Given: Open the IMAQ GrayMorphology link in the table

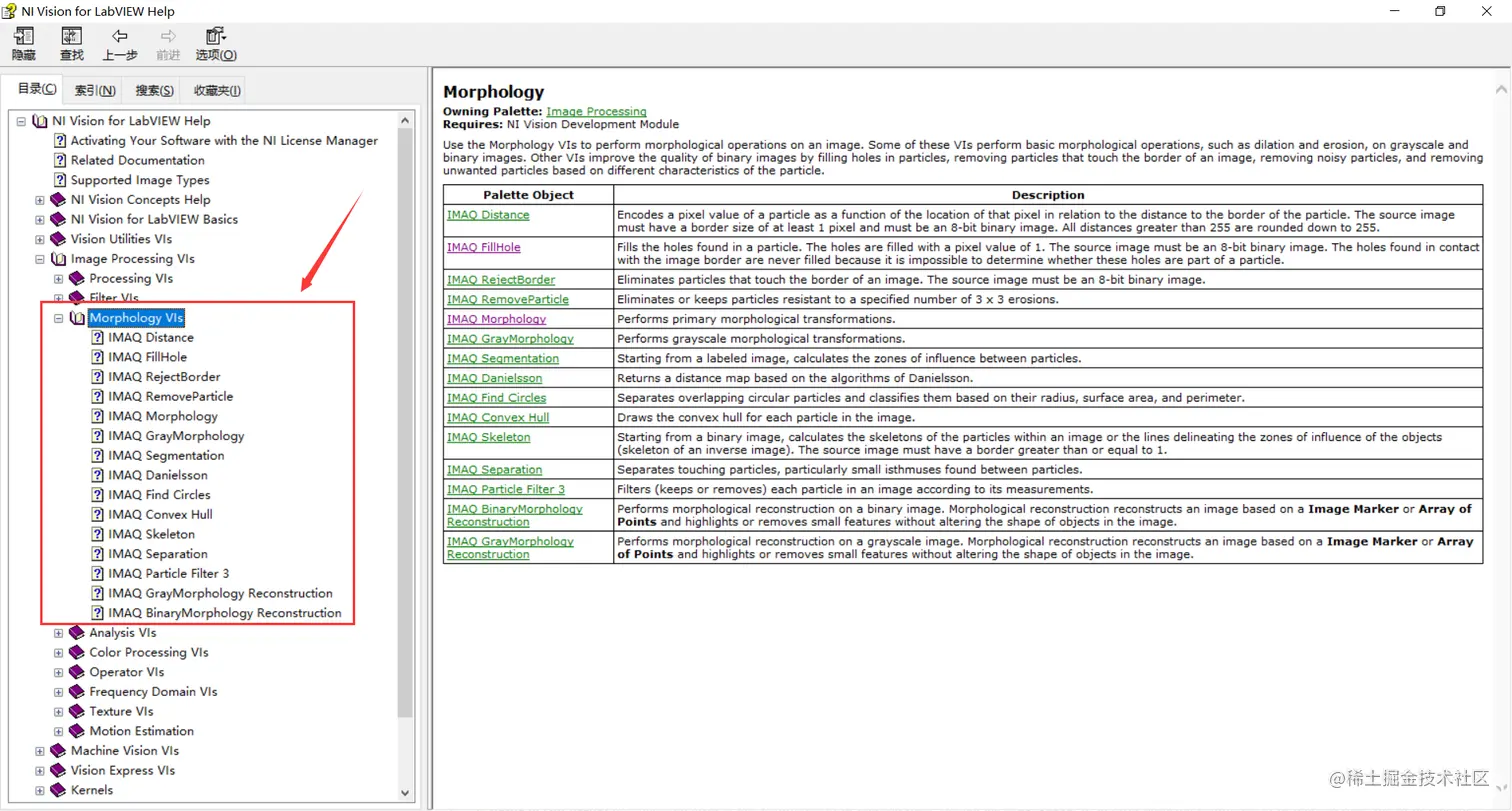Looking at the screenshot, I should tap(510, 339).
